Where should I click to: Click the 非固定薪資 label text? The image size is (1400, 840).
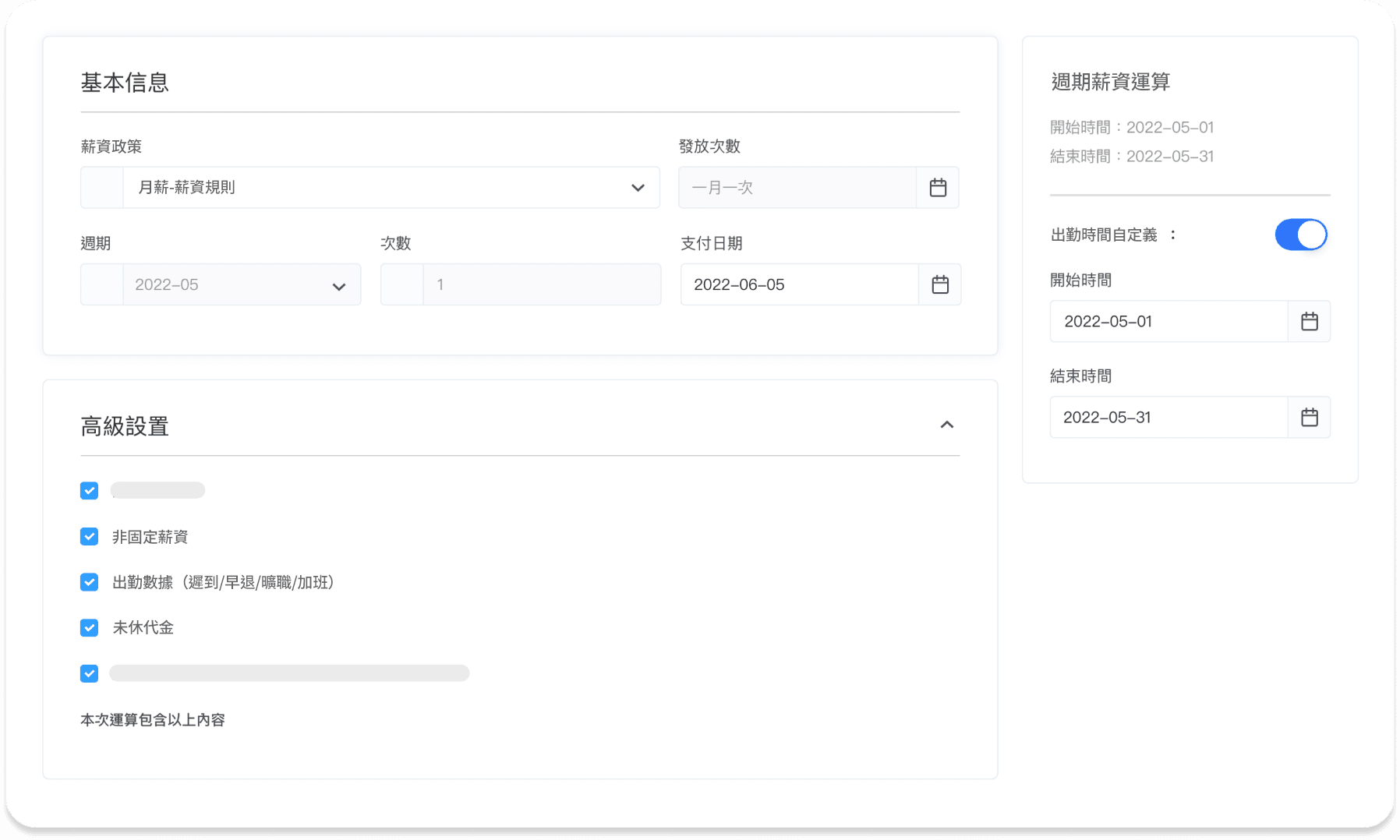click(150, 537)
